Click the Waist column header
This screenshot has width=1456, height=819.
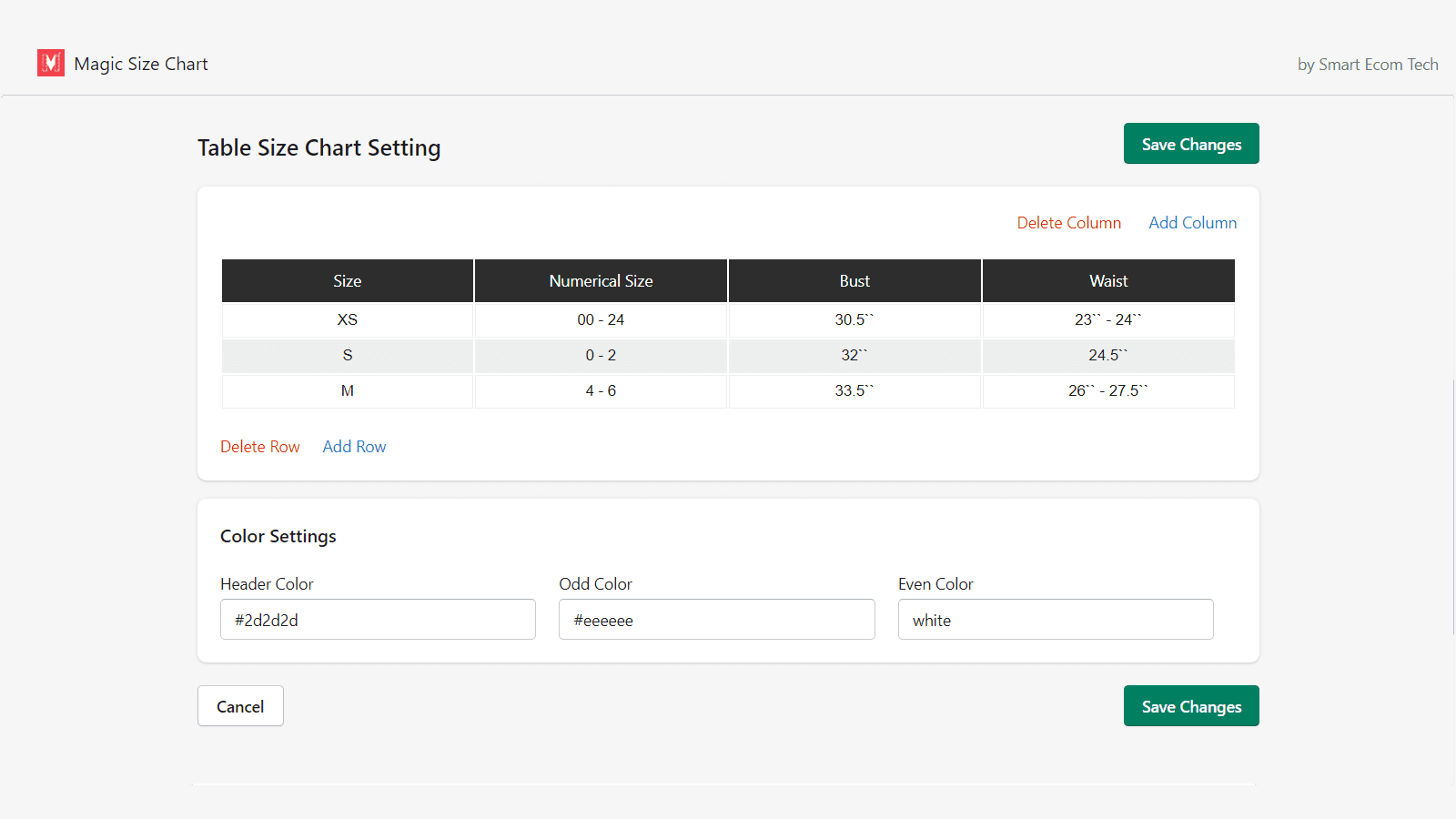pyautogui.click(x=1107, y=281)
